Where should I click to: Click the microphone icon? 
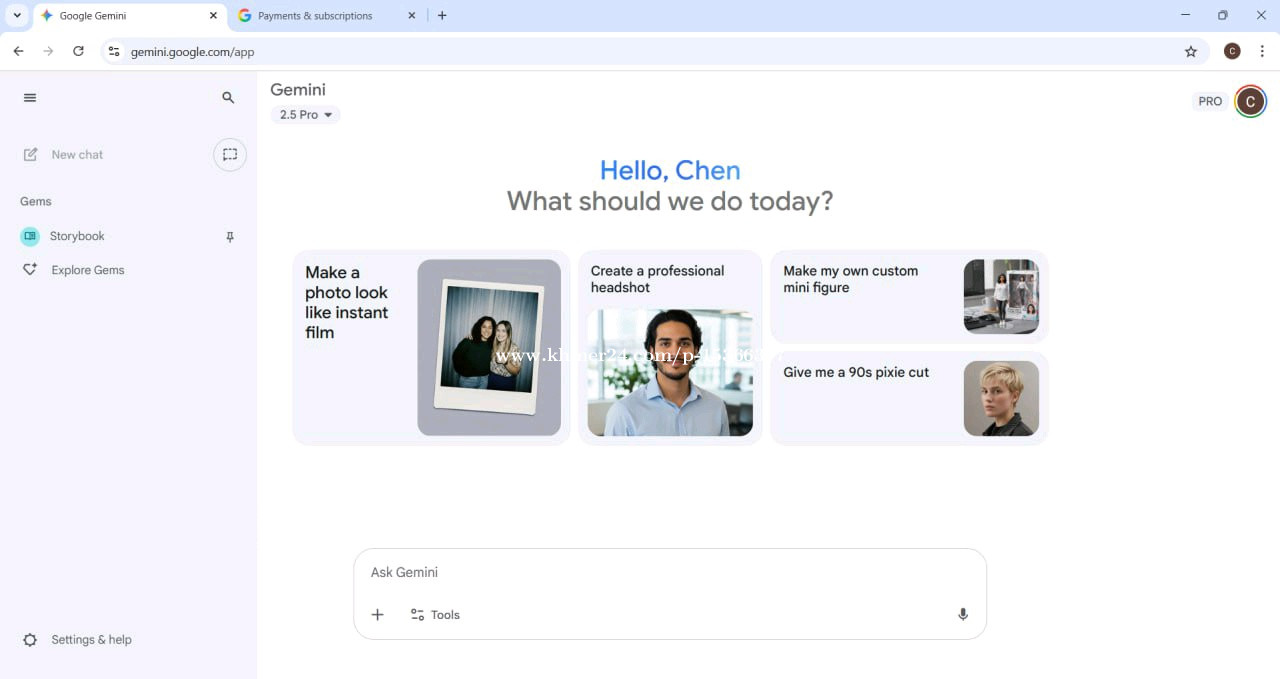962,615
